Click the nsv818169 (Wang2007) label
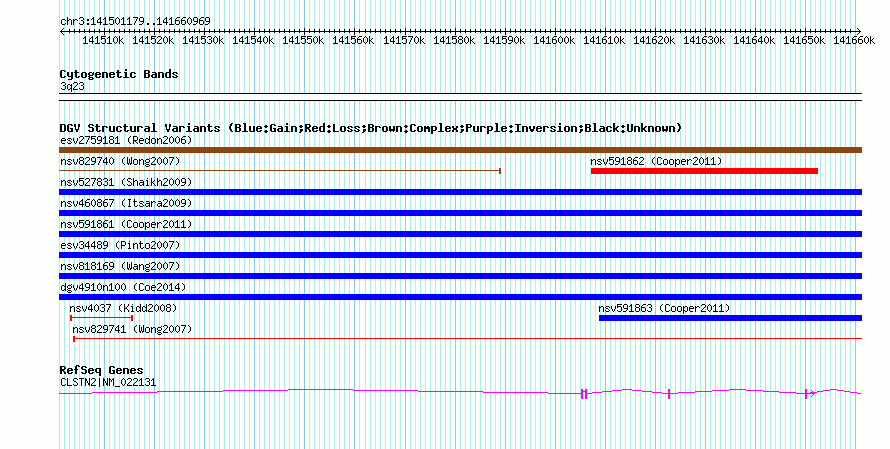This screenshot has width=890, height=449. [x=120, y=266]
